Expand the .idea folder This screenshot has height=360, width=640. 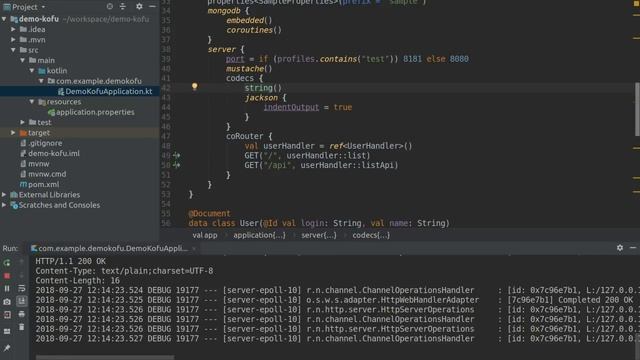coord(13,29)
